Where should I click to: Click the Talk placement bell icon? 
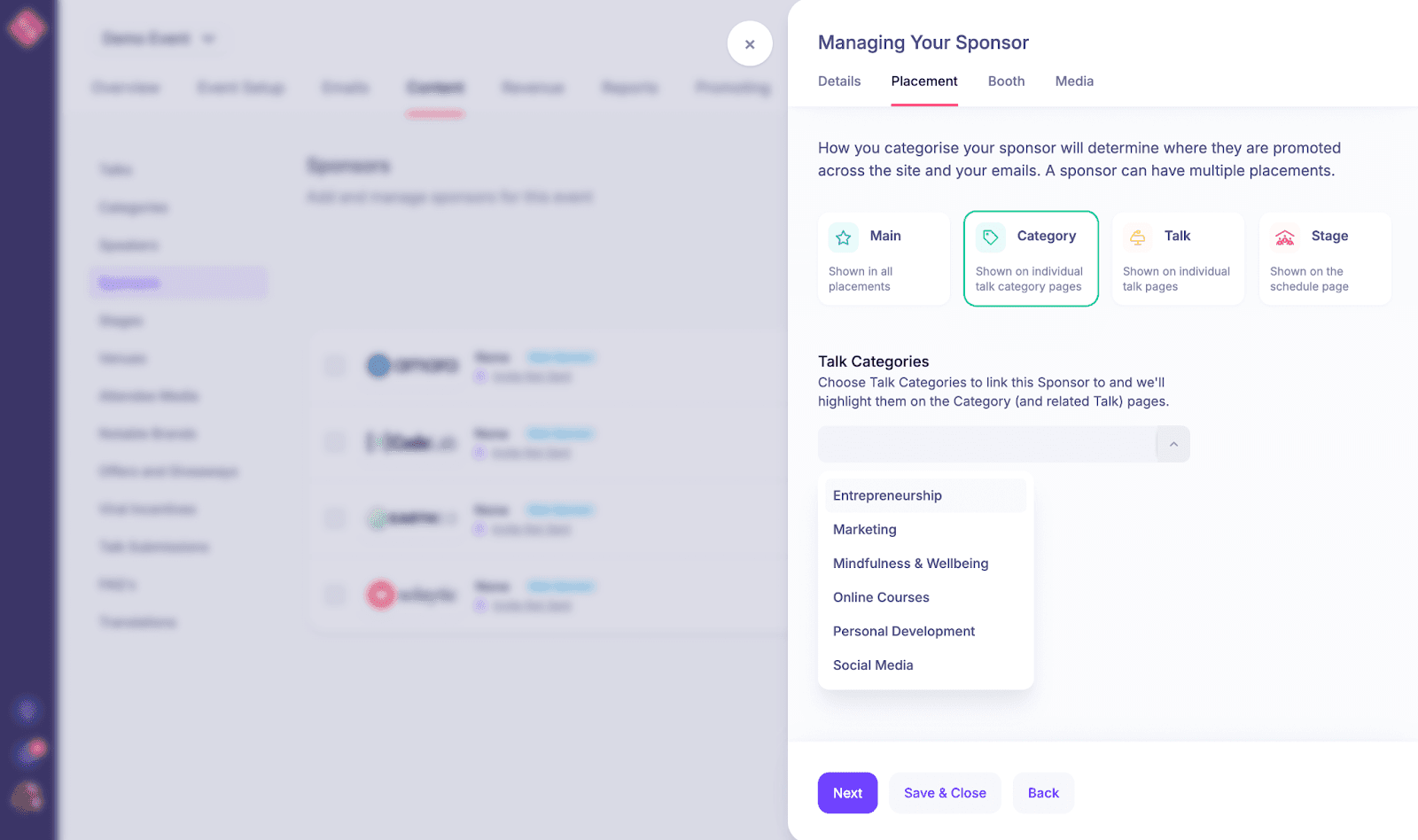(x=1137, y=237)
